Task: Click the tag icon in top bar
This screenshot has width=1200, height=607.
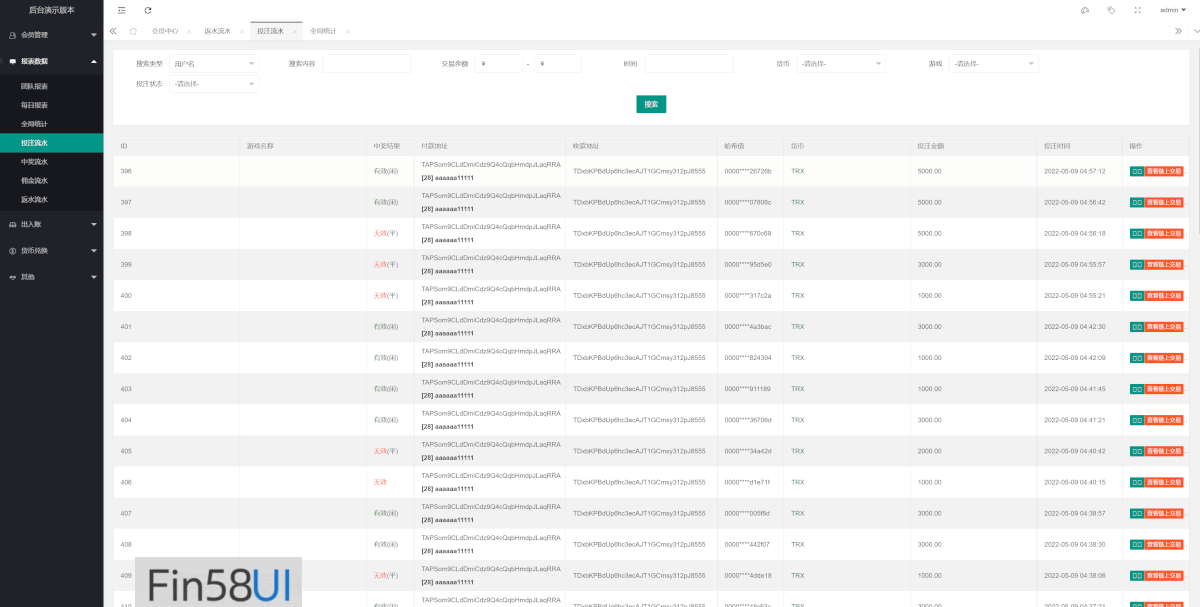Action: tap(1111, 10)
